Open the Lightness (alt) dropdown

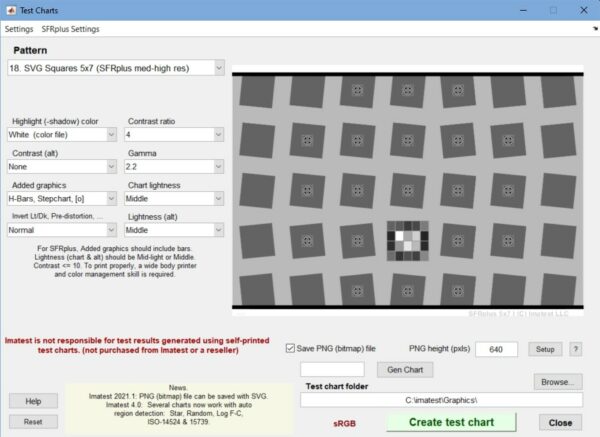pos(175,230)
